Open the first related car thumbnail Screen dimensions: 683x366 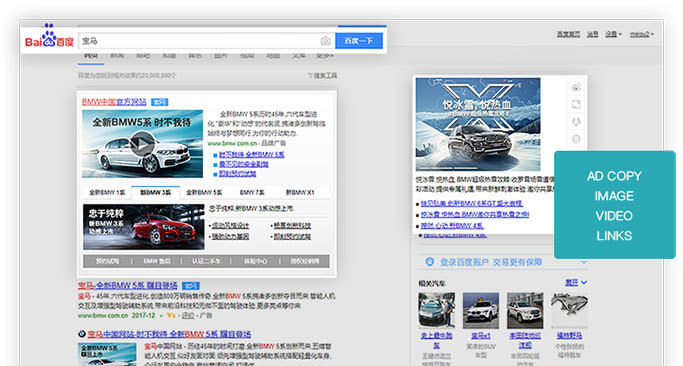coord(436,310)
